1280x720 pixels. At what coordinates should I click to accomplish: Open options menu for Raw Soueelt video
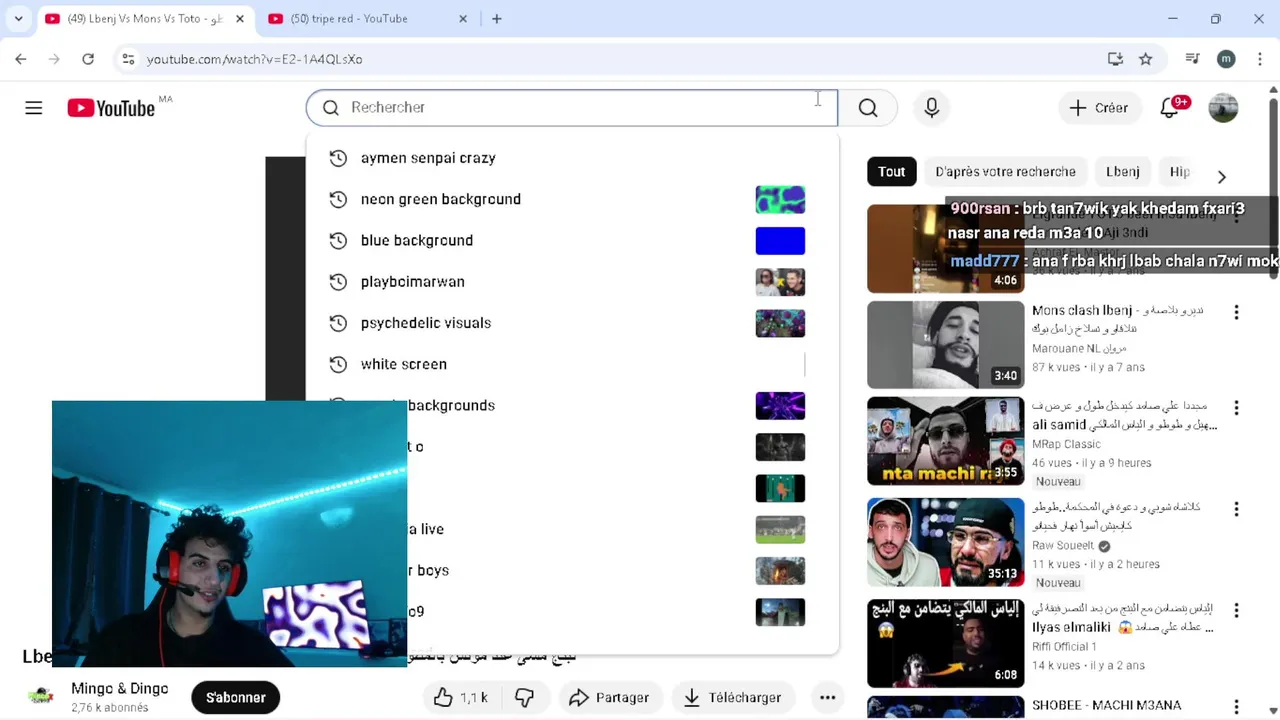[x=1236, y=509]
